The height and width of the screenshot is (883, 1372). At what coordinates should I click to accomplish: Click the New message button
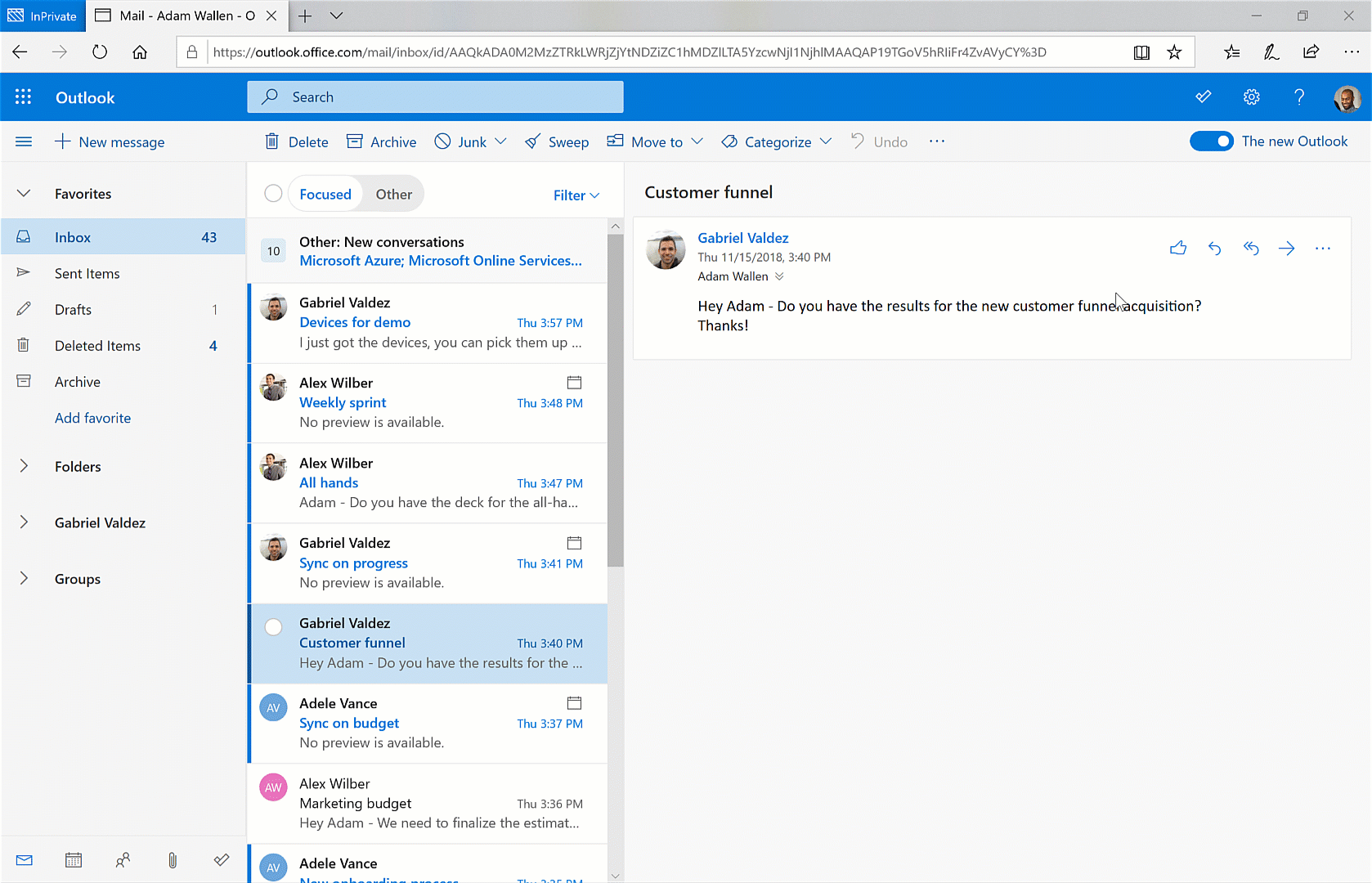pyautogui.click(x=110, y=141)
